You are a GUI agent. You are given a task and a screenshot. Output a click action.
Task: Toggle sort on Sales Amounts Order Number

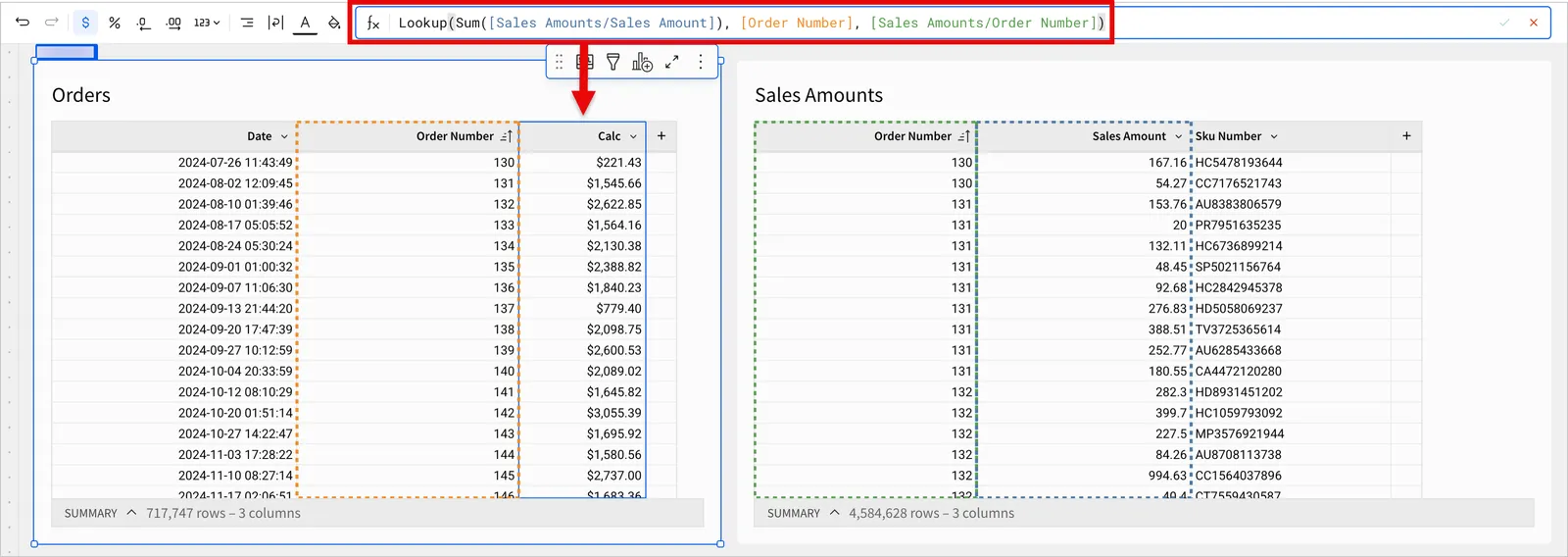point(964,136)
